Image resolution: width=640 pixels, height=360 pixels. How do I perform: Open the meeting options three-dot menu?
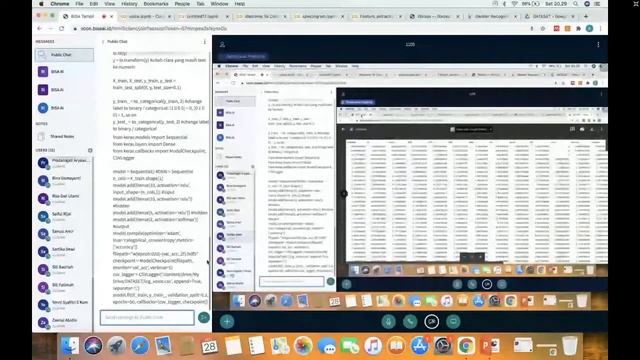click(x=598, y=44)
